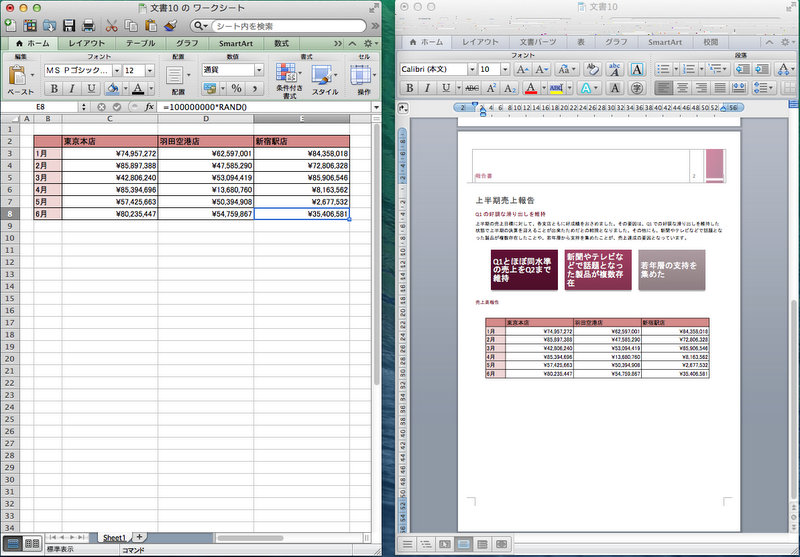Toggle Underline in Excel font group
This screenshot has width=800, height=557.
coord(91,89)
